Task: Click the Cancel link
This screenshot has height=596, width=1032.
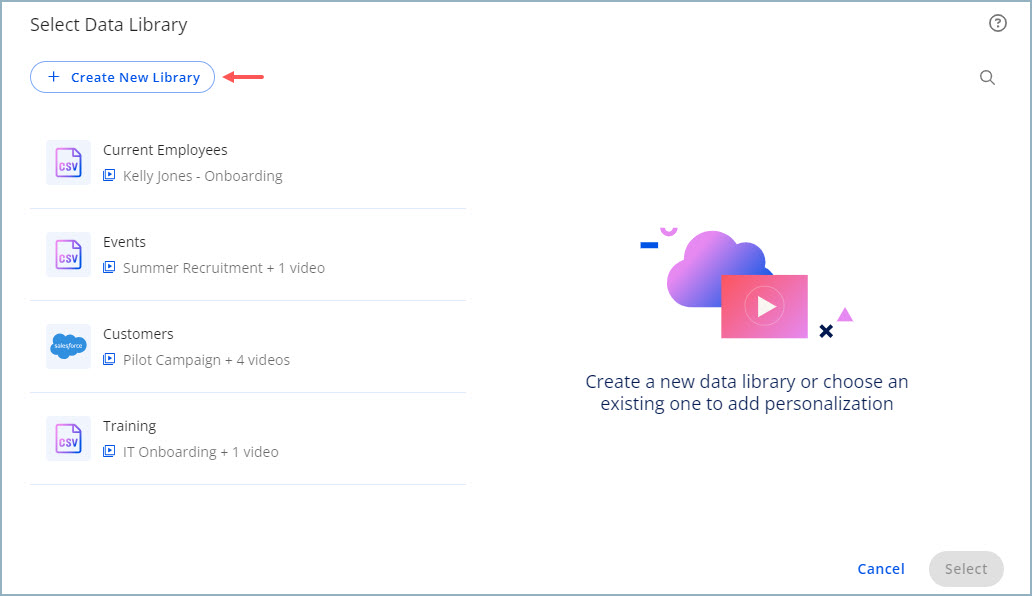Action: pyautogui.click(x=880, y=568)
